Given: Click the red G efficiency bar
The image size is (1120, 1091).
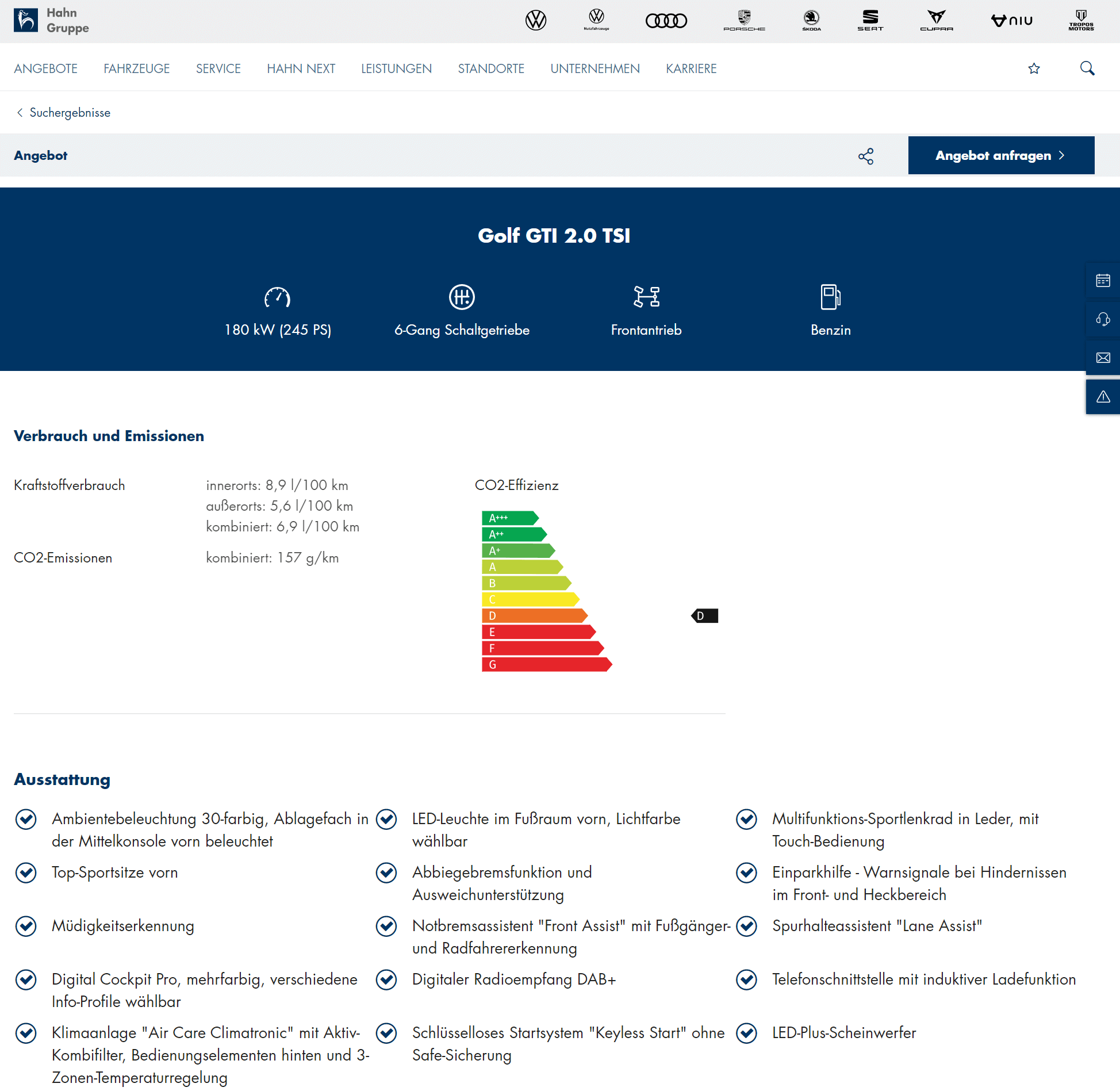Looking at the screenshot, I should click(547, 665).
